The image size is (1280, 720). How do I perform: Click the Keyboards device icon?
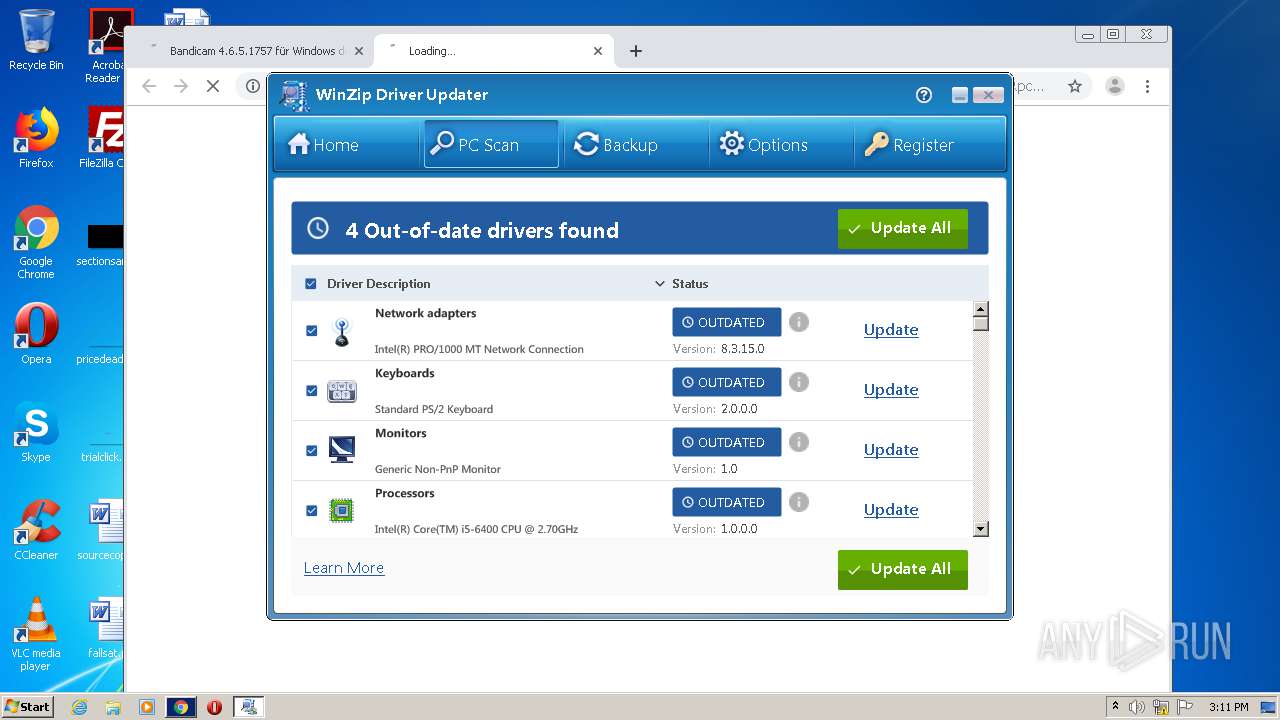click(342, 391)
